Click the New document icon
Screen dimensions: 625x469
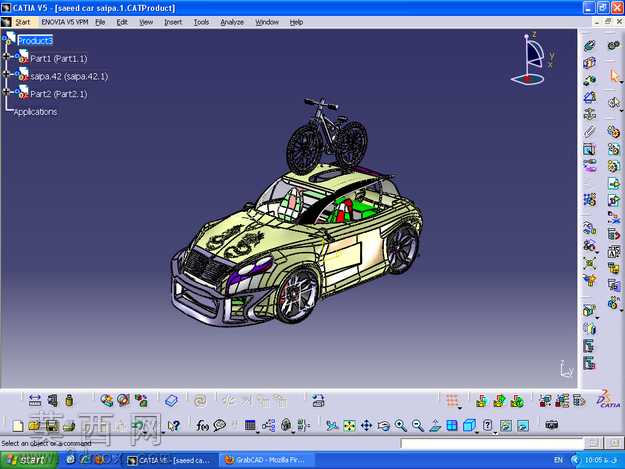18,426
